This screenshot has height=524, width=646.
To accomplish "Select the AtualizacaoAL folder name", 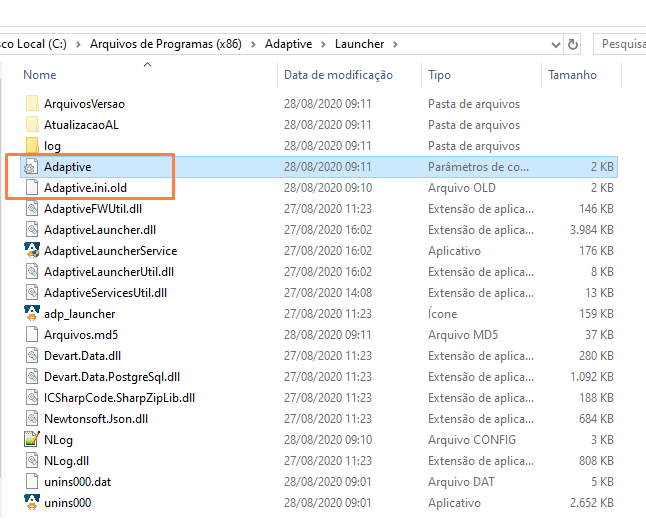I will tap(81, 125).
